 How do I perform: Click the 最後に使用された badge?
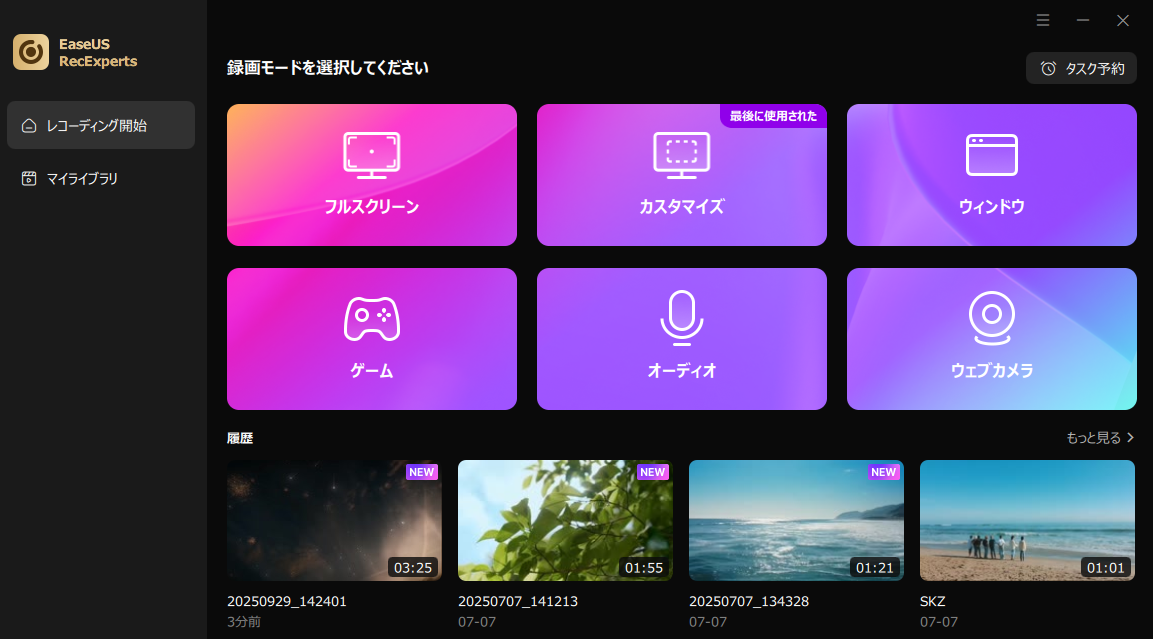pyautogui.click(x=773, y=116)
